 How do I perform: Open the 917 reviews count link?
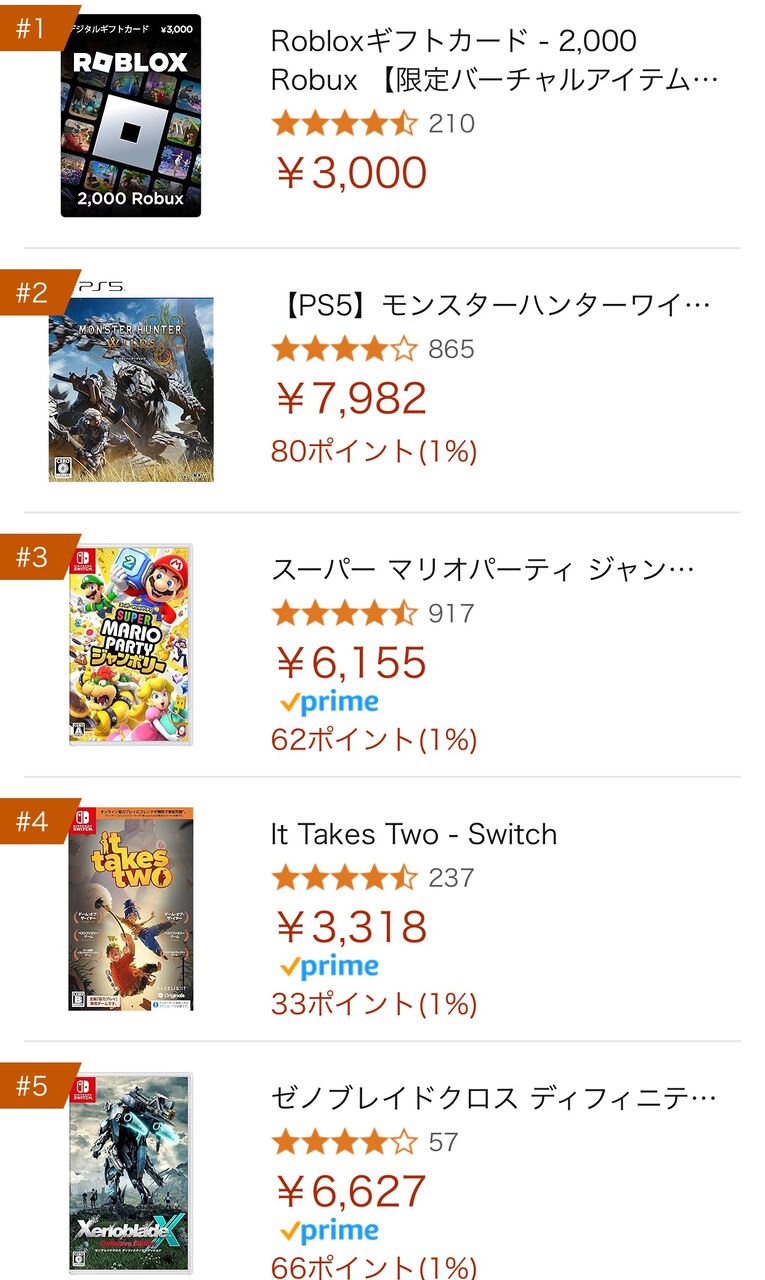(x=451, y=613)
